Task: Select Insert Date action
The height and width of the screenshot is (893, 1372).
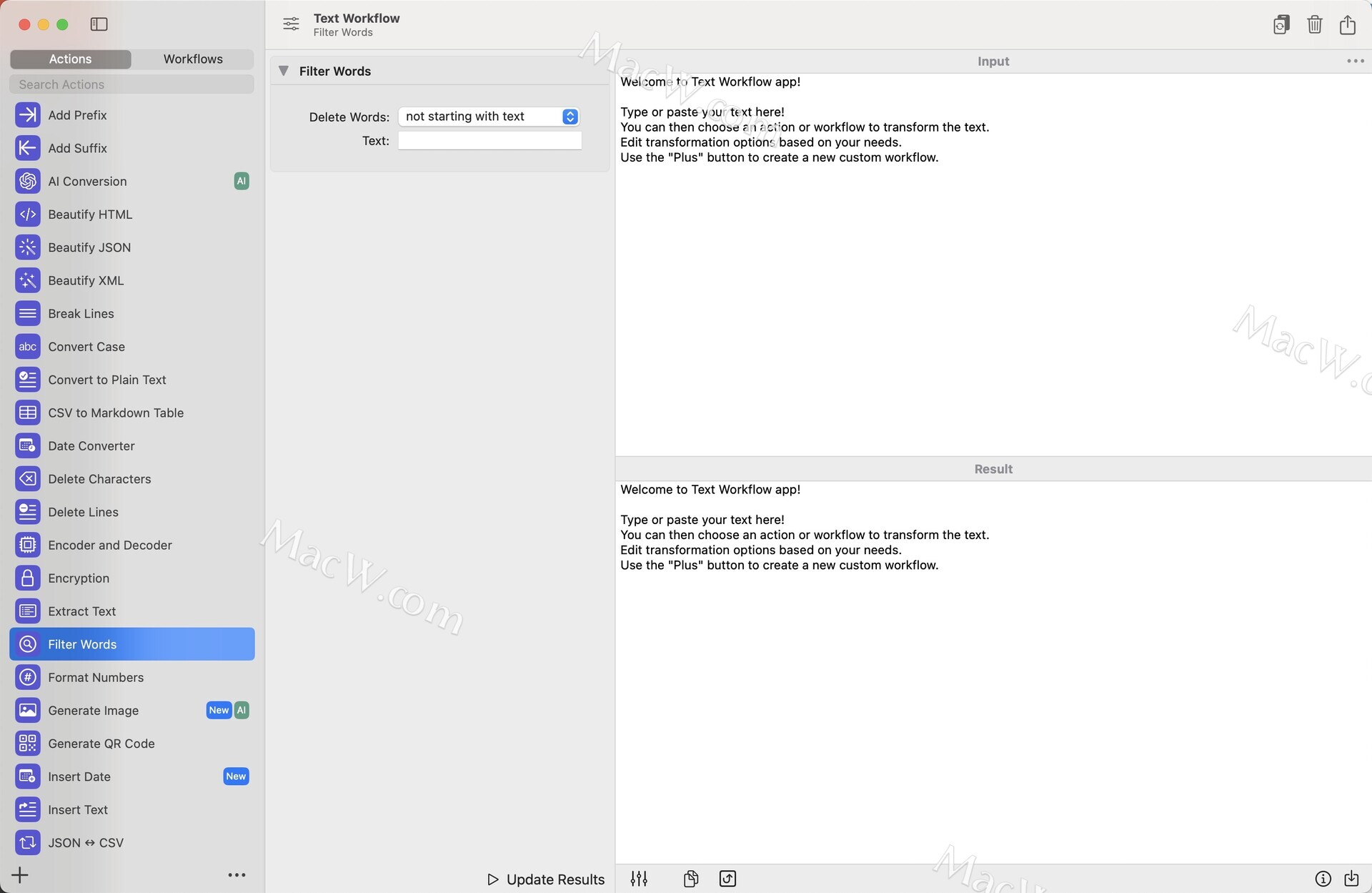Action: tap(132, 776)
